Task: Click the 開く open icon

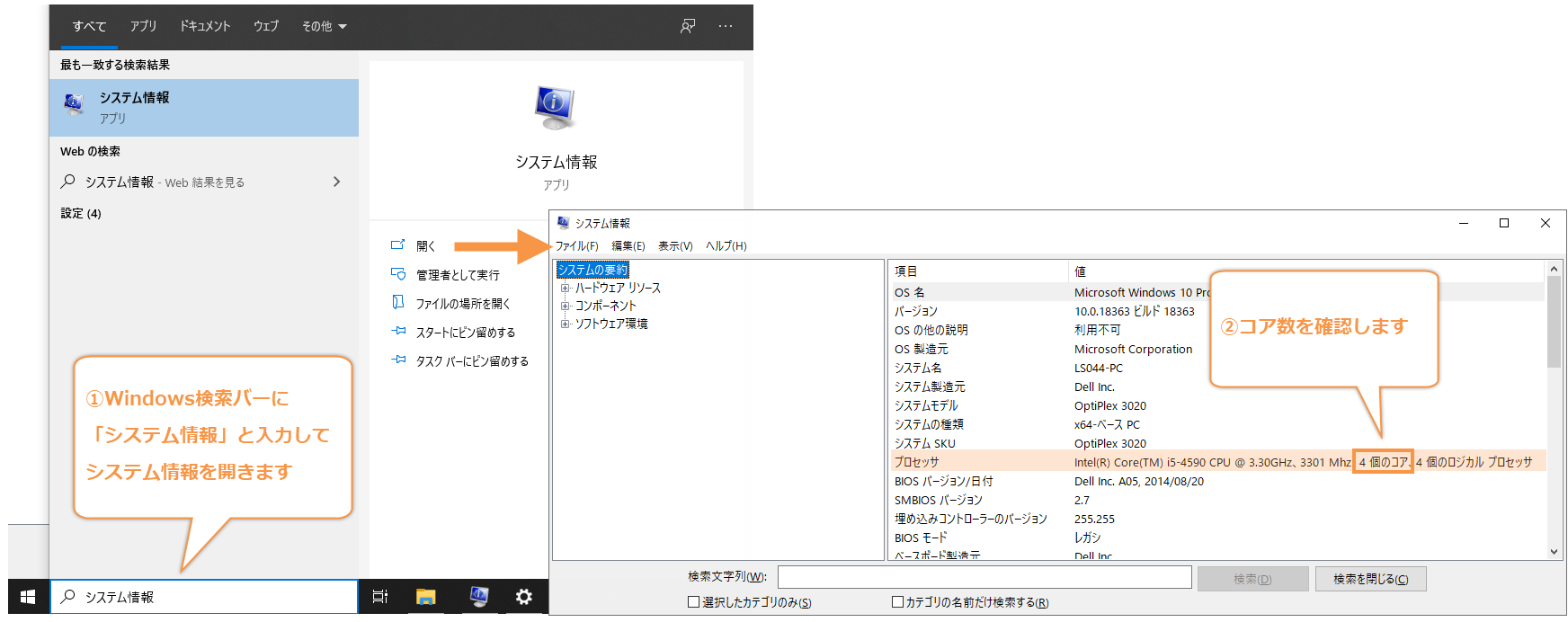Action: [x=398, y=244]
